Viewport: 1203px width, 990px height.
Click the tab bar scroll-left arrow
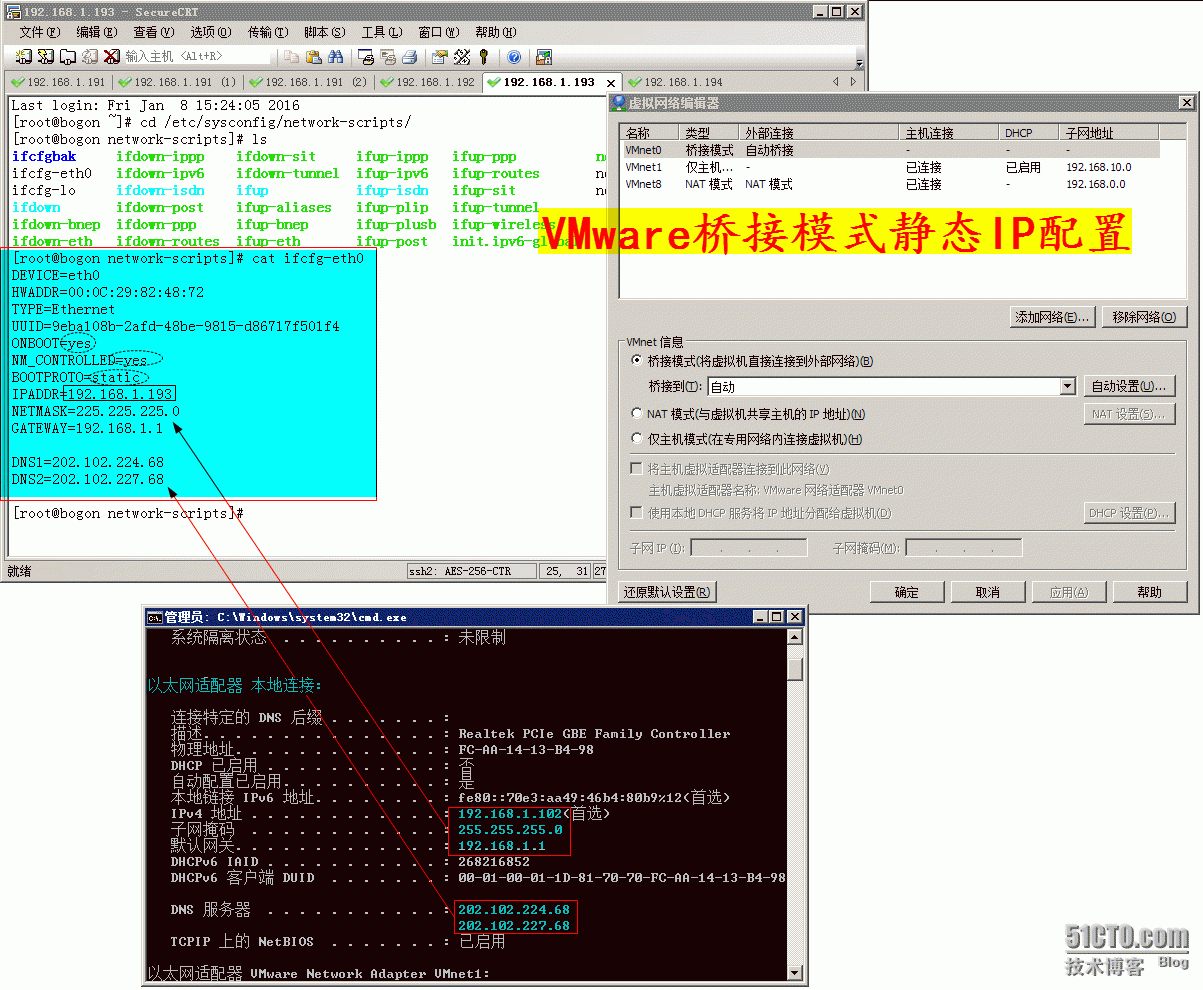pyautogui.click(x=837, y=82)
